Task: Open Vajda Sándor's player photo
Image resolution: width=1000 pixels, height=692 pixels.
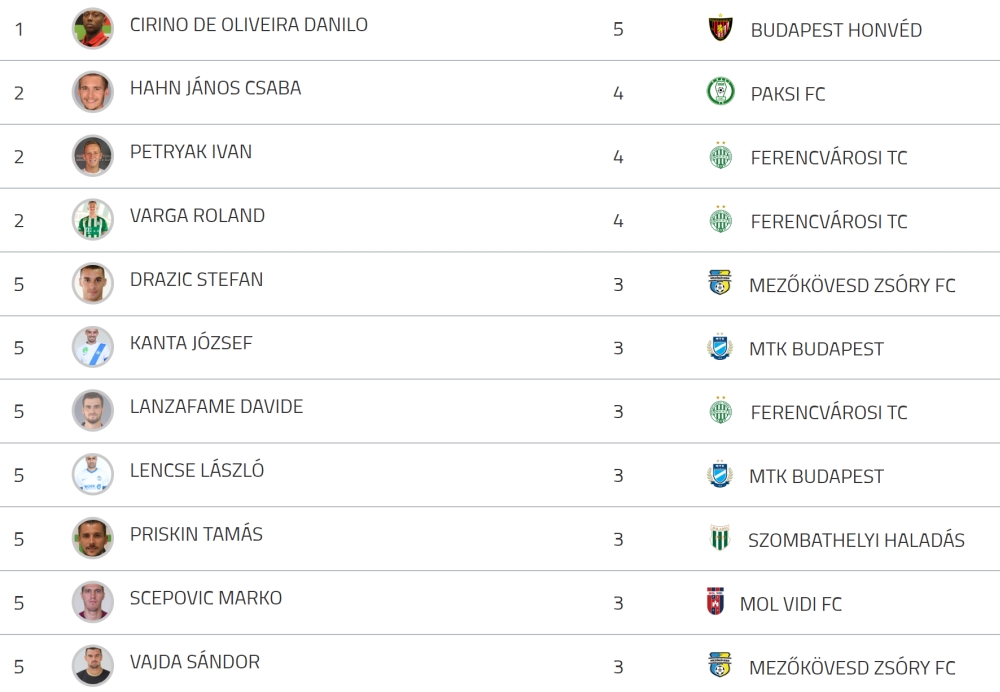Action: pos(93,666)
